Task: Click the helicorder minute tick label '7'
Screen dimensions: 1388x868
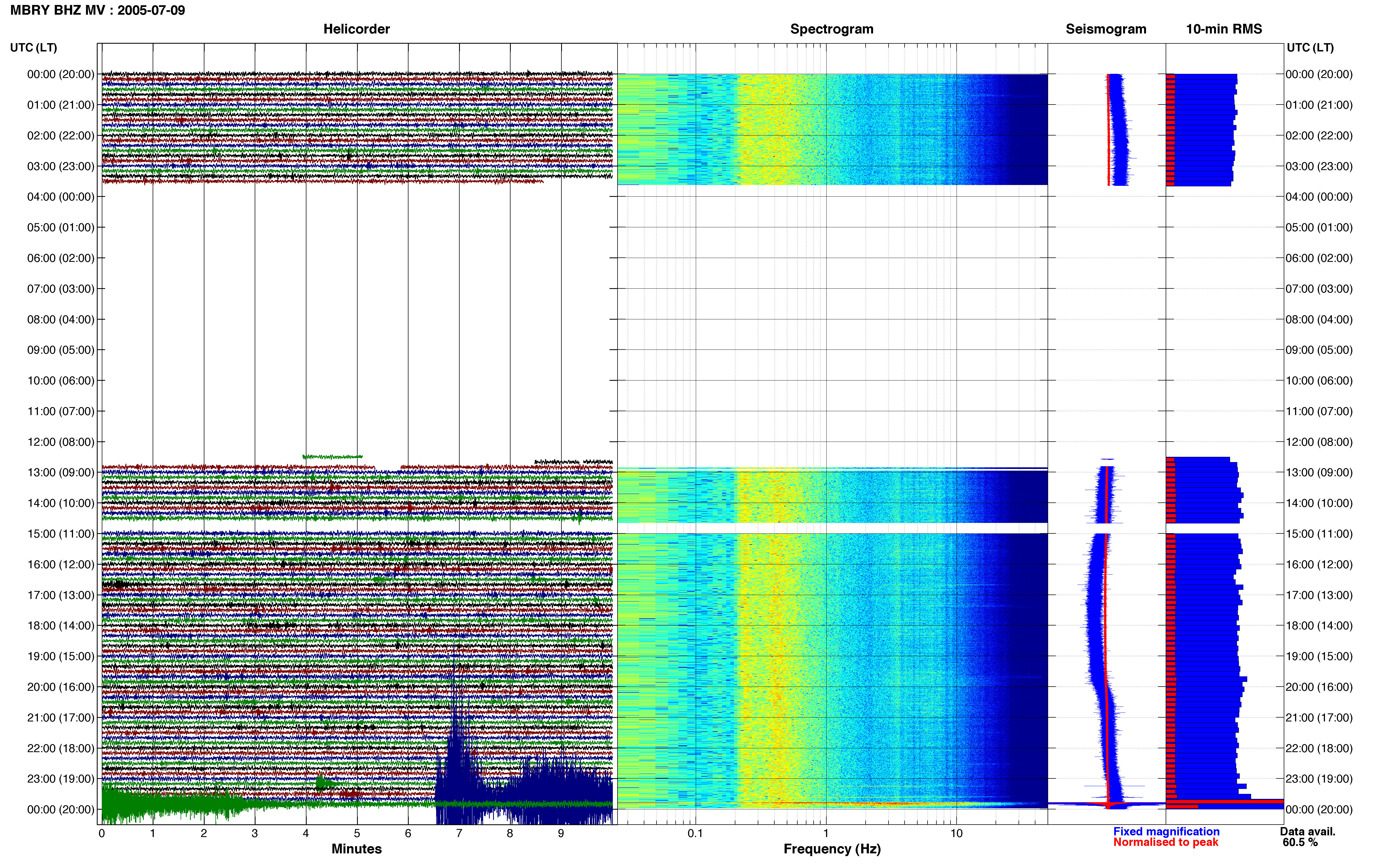Action: [x=459, y=833]
